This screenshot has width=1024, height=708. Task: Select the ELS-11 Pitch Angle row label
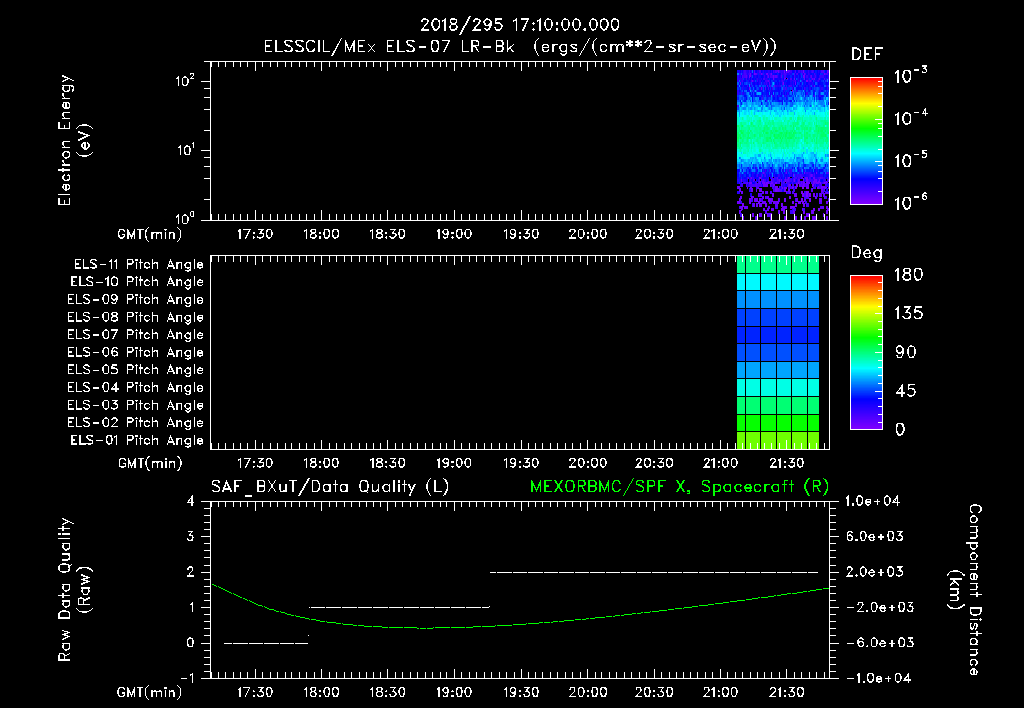pyautogui.click(x=138, y=265)
